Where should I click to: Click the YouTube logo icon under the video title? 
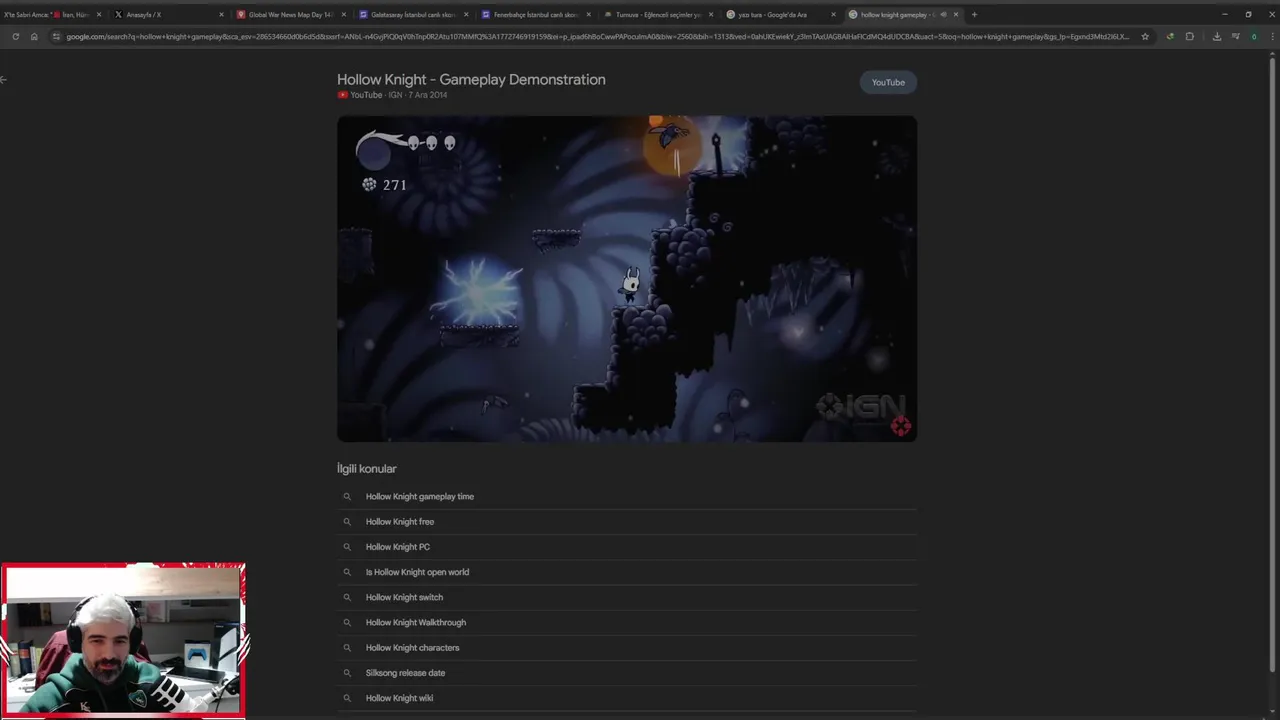[342, 95]
